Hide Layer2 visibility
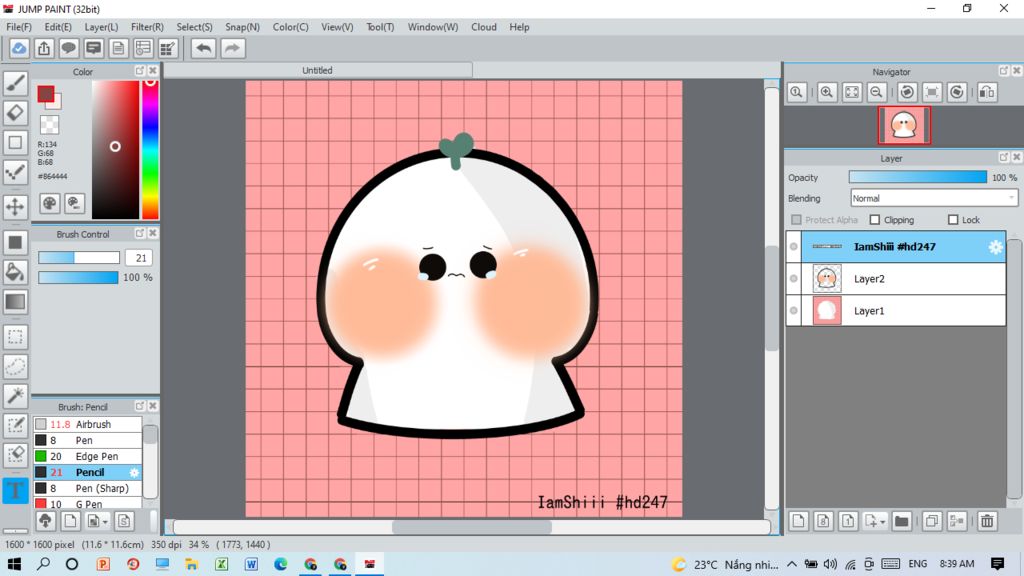The image size is (1024, 576). [793, 279]
